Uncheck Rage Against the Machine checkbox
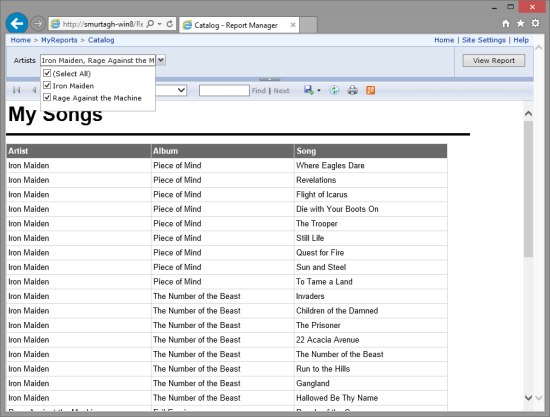The image size is (550, 417). pos(47,98)
